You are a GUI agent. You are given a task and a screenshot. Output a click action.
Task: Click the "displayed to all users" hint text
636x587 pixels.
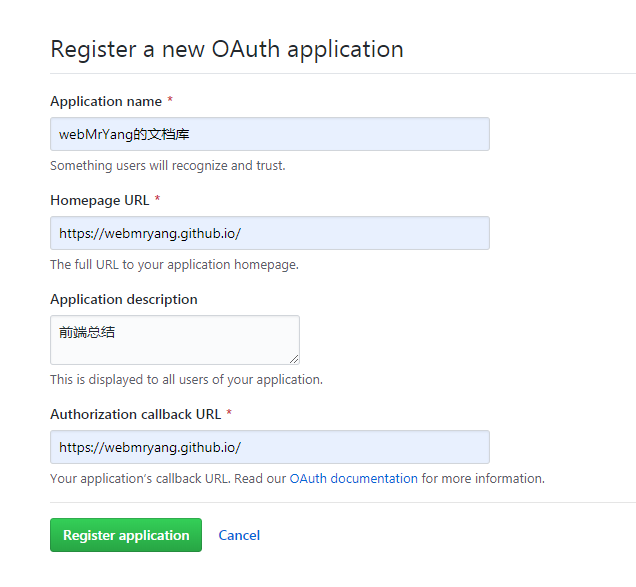pyautogui.click(x=186, y=380)
